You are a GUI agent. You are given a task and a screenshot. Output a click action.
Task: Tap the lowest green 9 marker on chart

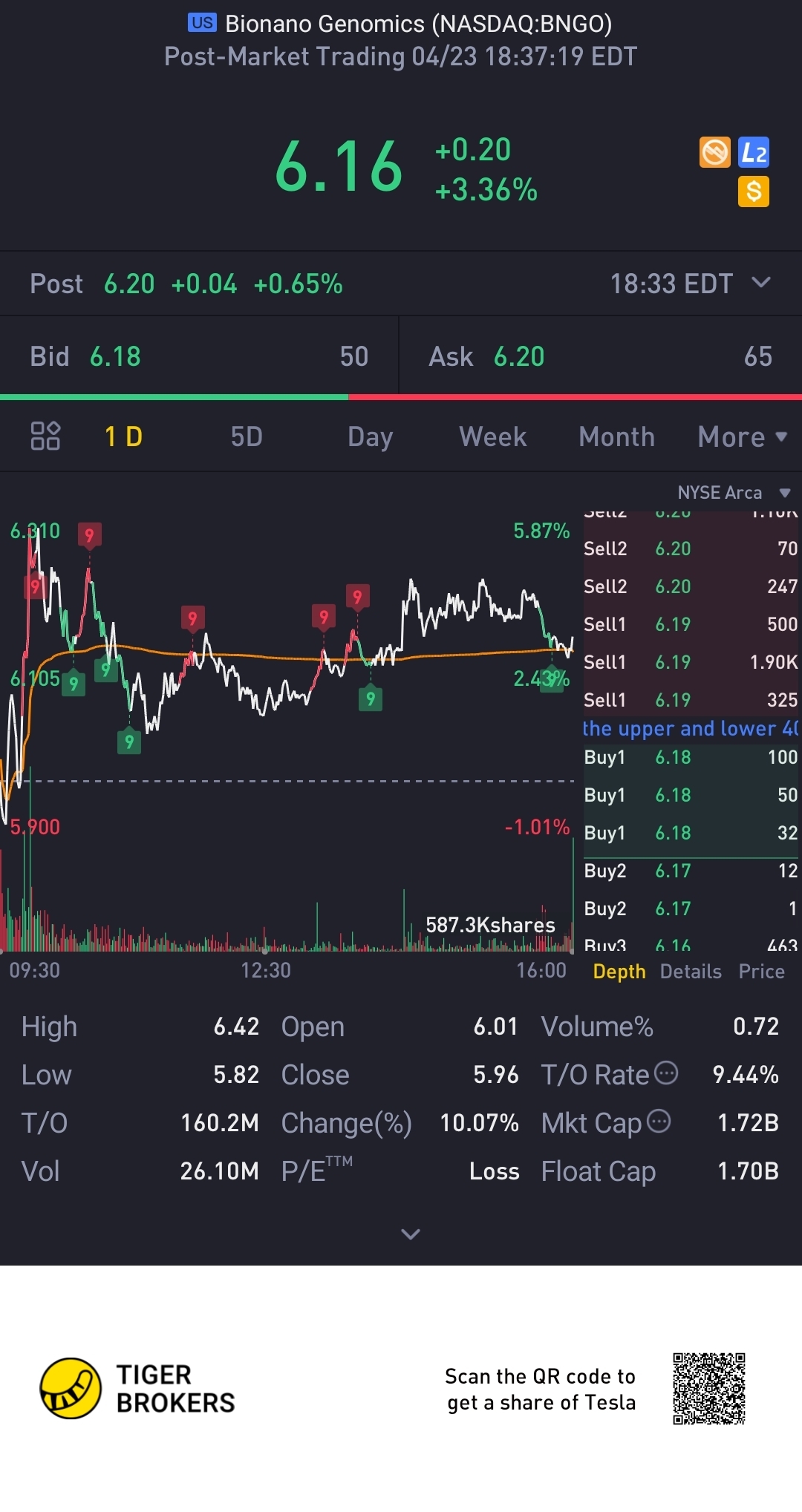(x=129, y=742)
